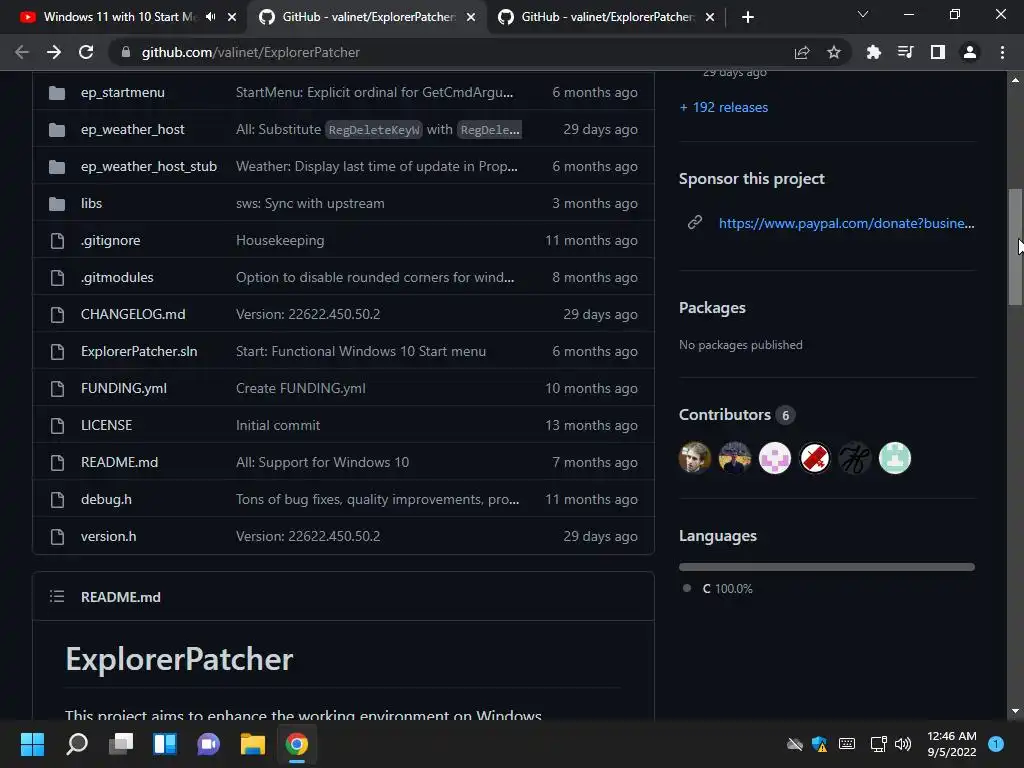Open the .gitignore file
The image size is (1024, 768).
110,240
